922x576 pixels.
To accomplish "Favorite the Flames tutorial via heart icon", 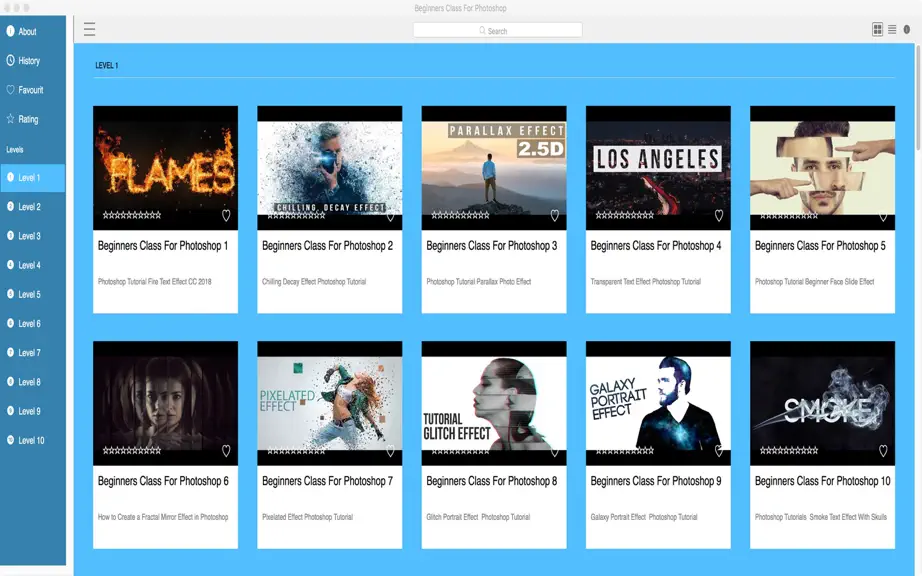I will click(226, 215).
